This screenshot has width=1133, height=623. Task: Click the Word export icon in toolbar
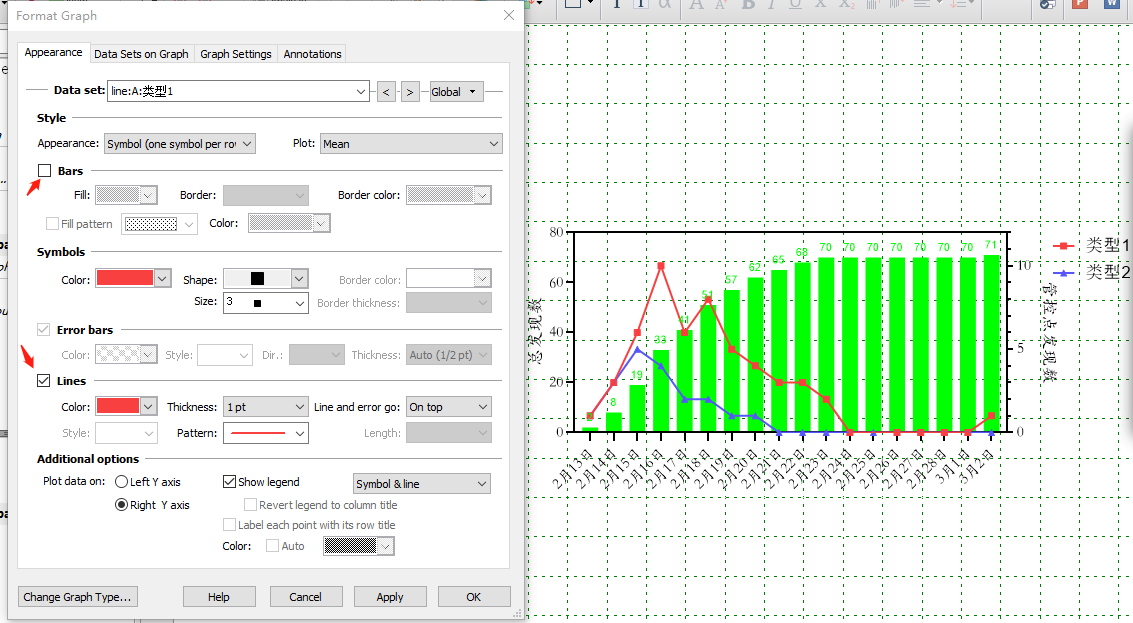click(1111, 5)
